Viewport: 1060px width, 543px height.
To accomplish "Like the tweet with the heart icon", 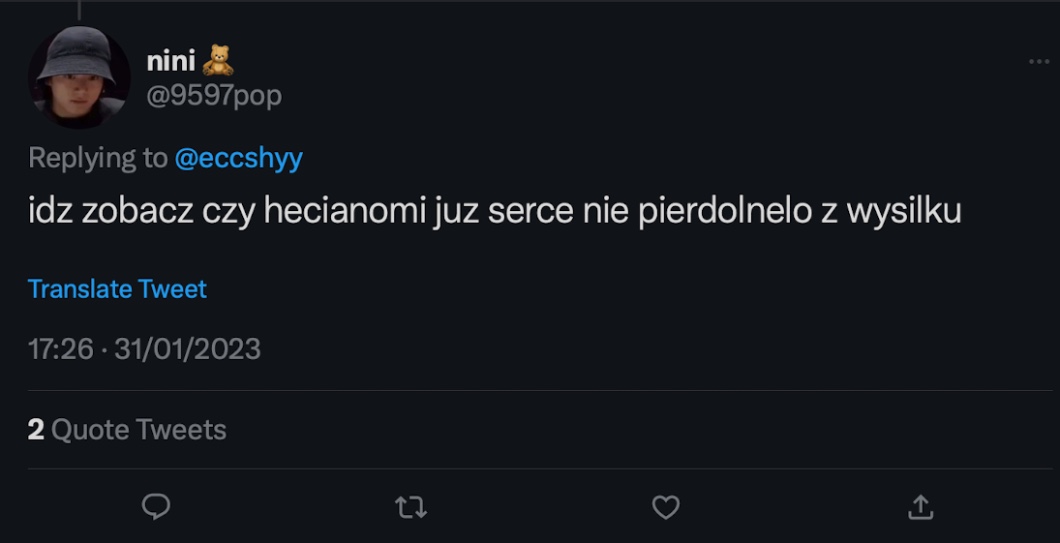I will tap(666, 508).
